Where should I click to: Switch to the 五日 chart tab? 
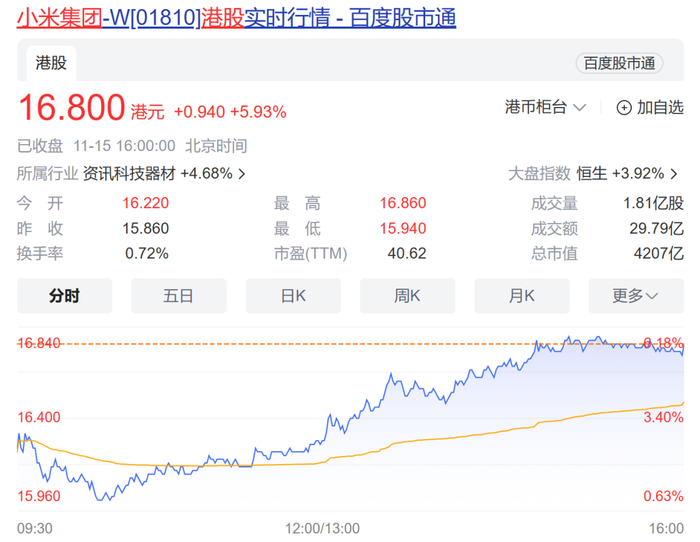179,296
